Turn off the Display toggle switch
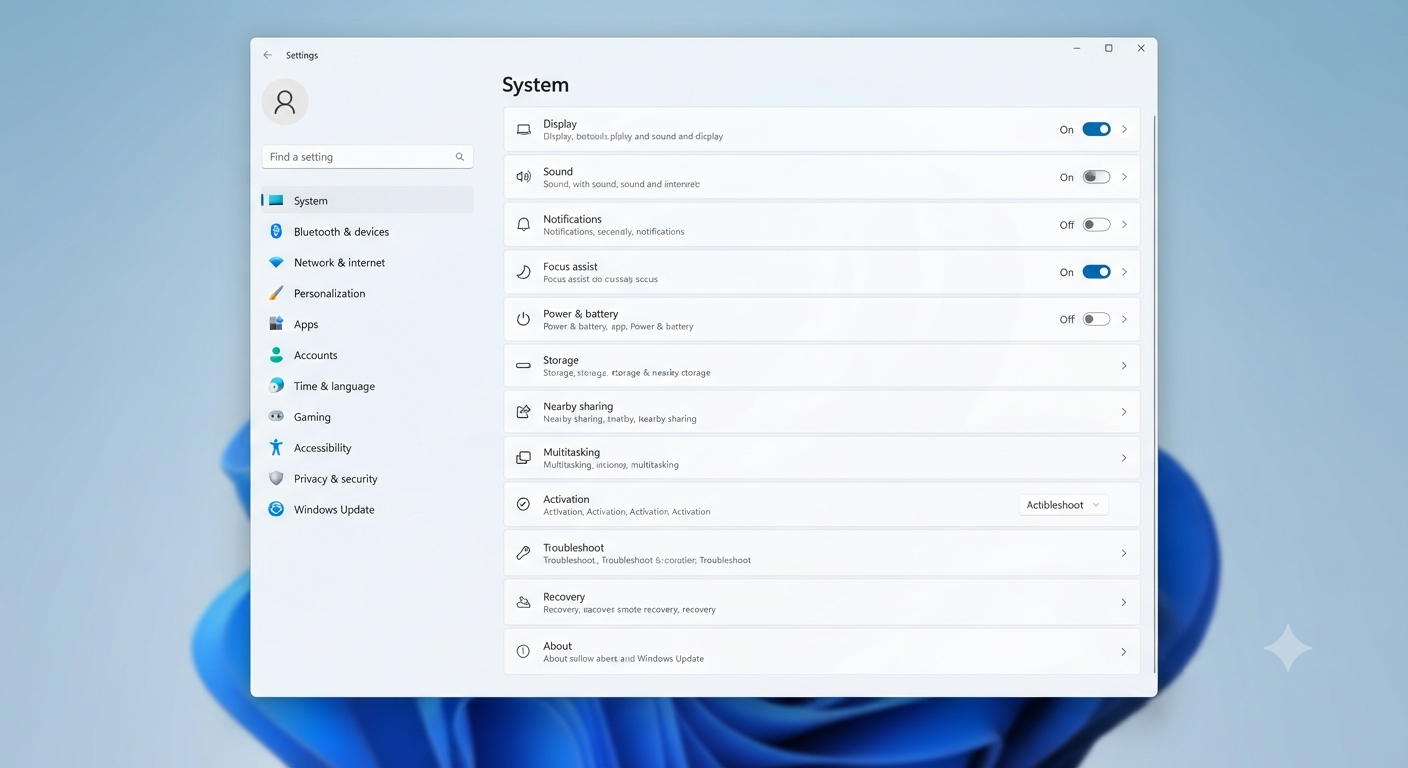 point(1096,129)
